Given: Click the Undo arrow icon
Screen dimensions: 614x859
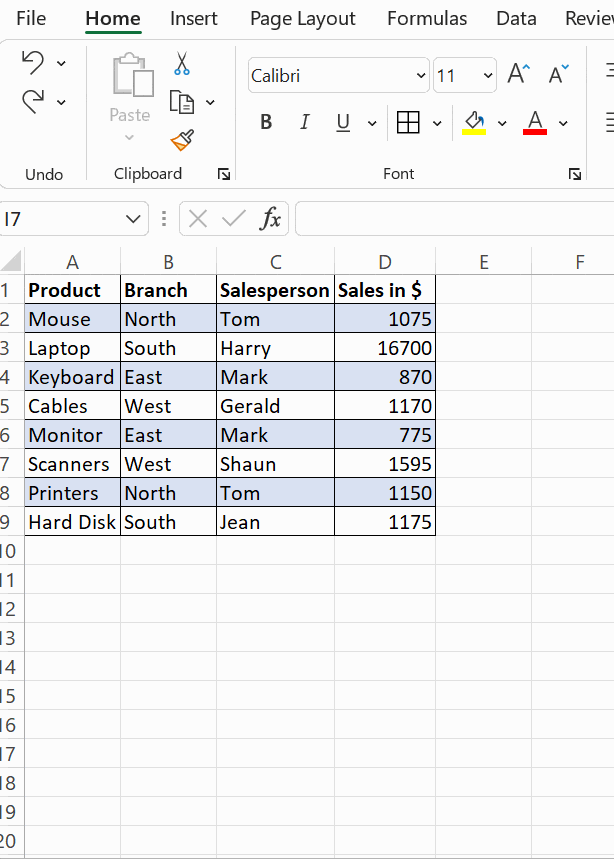Looking at the screenshot, I should [x=33, y=62].
